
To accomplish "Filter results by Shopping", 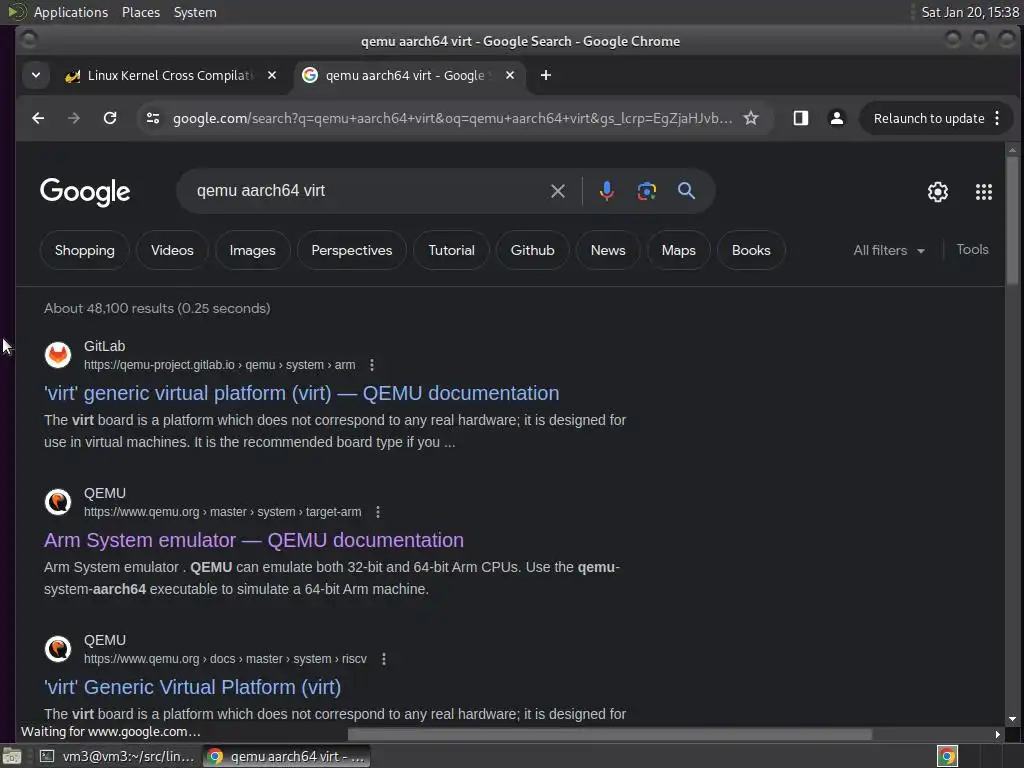I will click(x=84, y=251).
